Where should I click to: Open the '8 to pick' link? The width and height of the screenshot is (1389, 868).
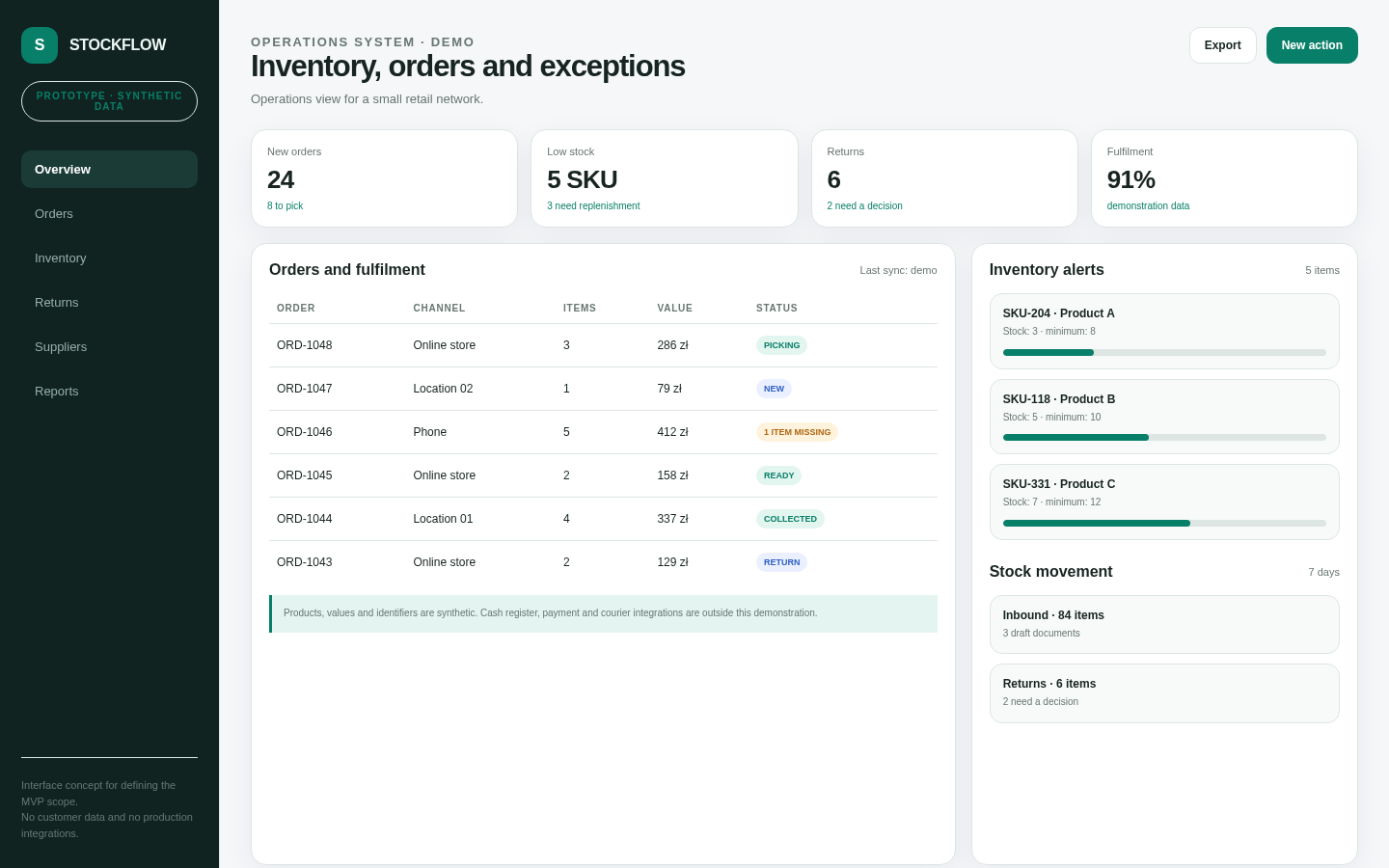(286, 205)
